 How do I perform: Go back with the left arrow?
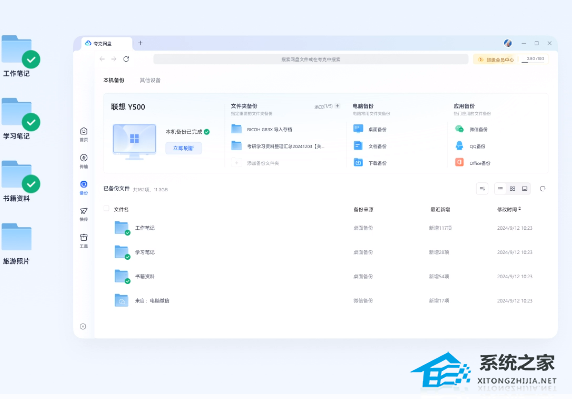point(102,59)
